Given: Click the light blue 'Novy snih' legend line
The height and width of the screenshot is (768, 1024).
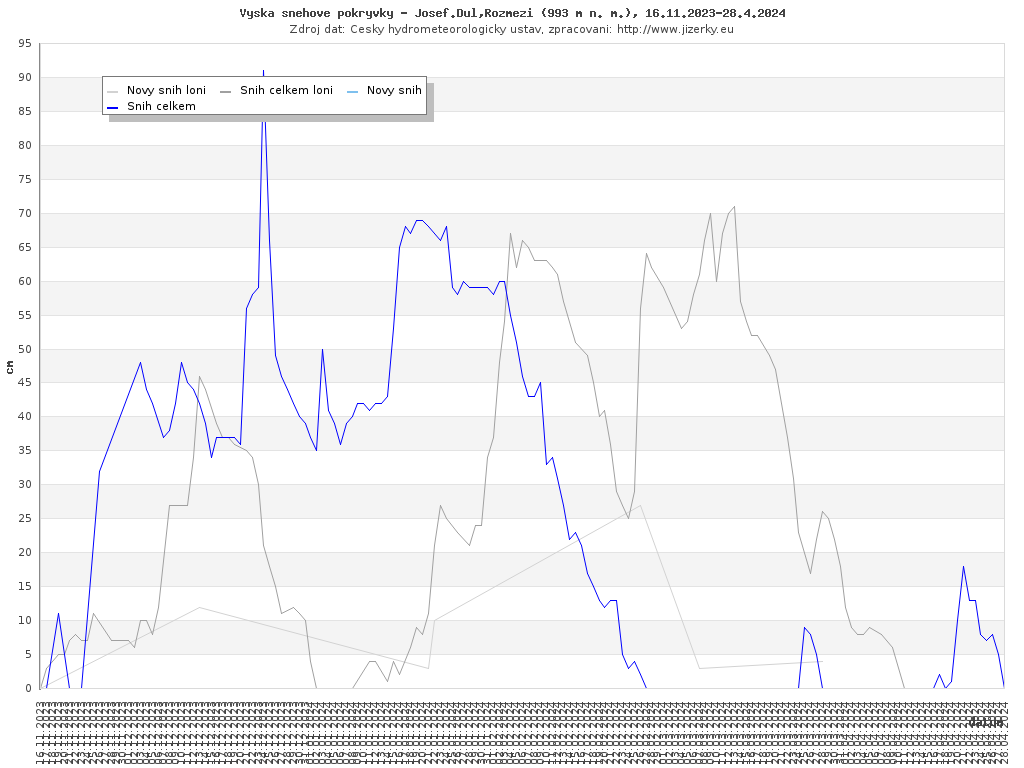Looking at the screenshot, I should [x=352, y=91].
